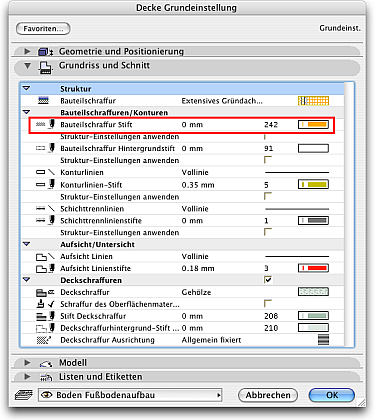375x420 pixels.
Task: Collapse the Bauteilschraffuren/Konturen group
Action: click(26, 112)
